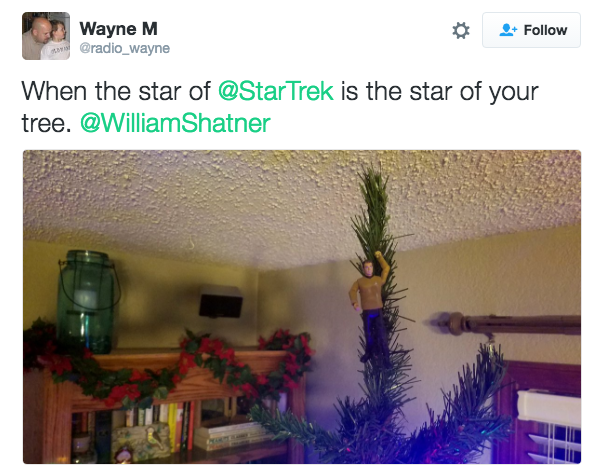Viewport: 601px width, 474px height.
Task: Open the @StarTrek mention link
Action: pos(276,91)
